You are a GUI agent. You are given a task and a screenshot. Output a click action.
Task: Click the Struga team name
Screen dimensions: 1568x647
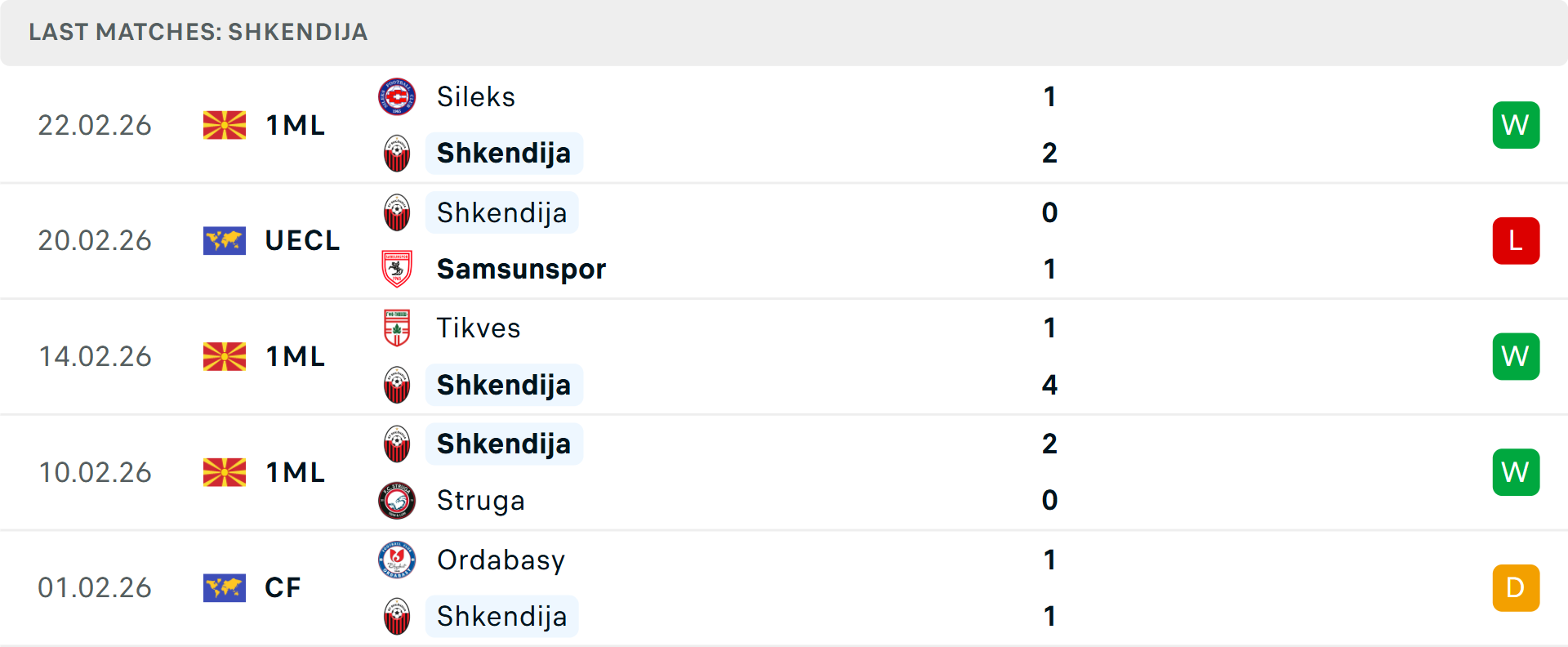pos(480,501)
